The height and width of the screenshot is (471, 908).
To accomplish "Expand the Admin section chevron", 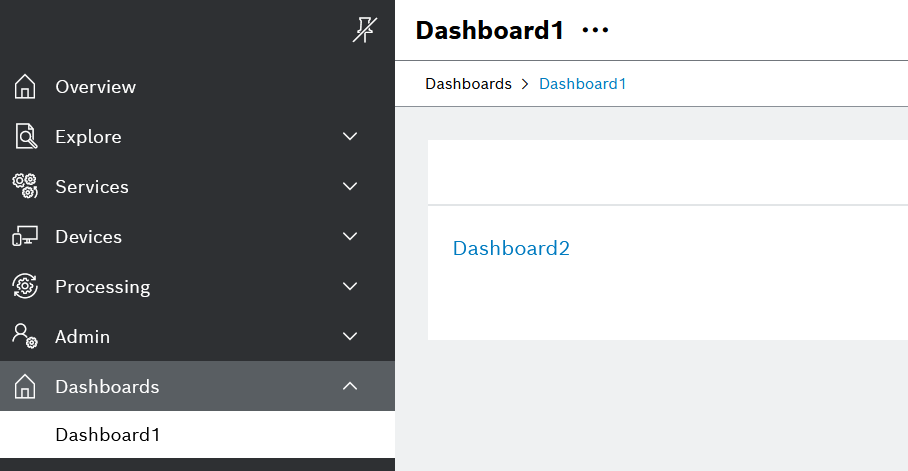I will [350, 337].
